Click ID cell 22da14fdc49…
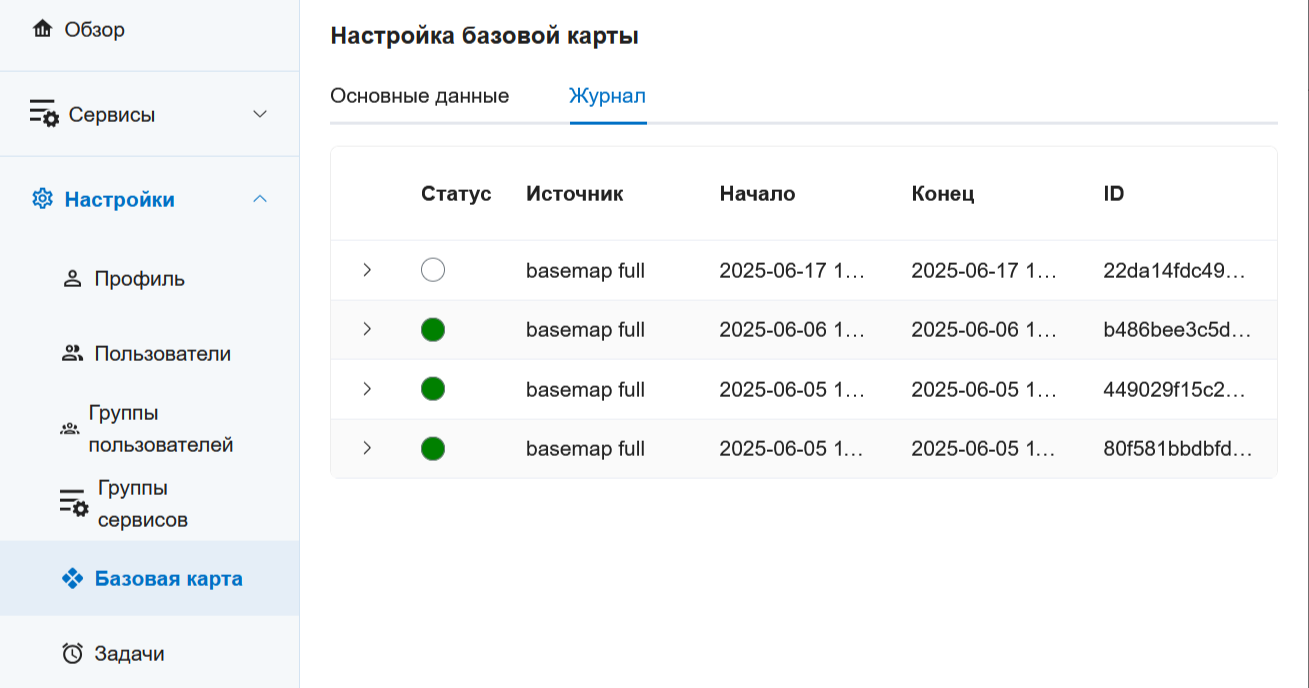The image size is (1309, 688). (x=1176, y=270)
